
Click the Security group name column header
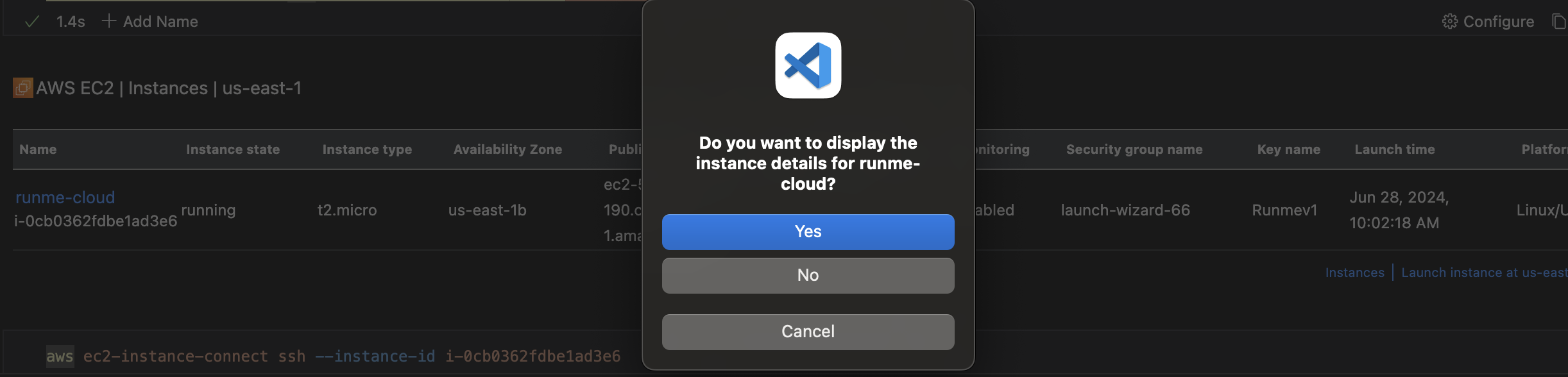click(x=1134, y=149)
